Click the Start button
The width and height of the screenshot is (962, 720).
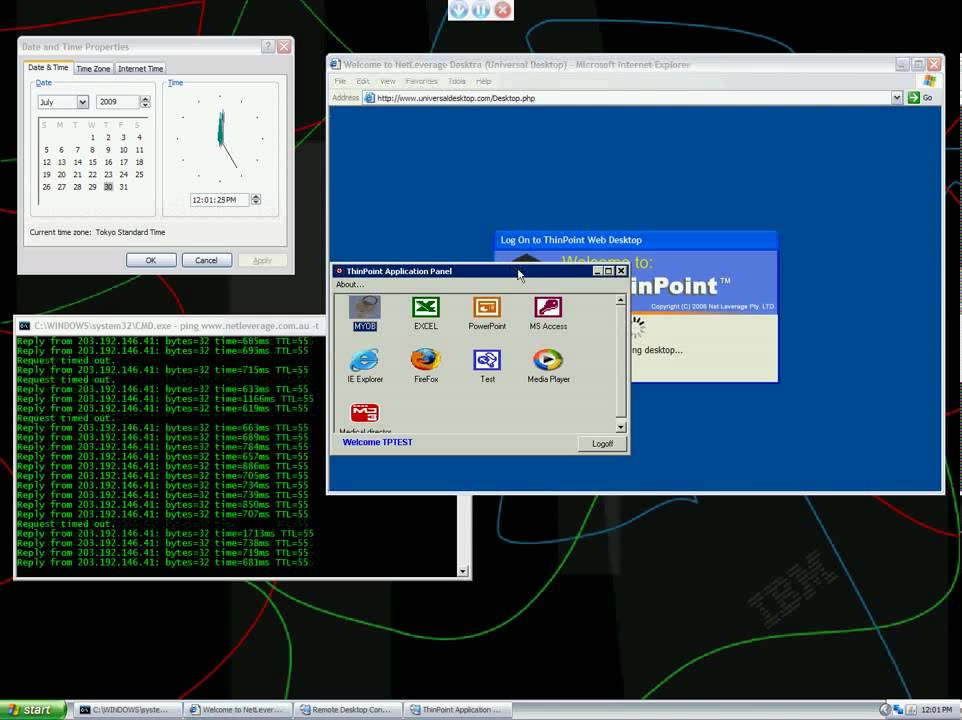pos(32,710)
